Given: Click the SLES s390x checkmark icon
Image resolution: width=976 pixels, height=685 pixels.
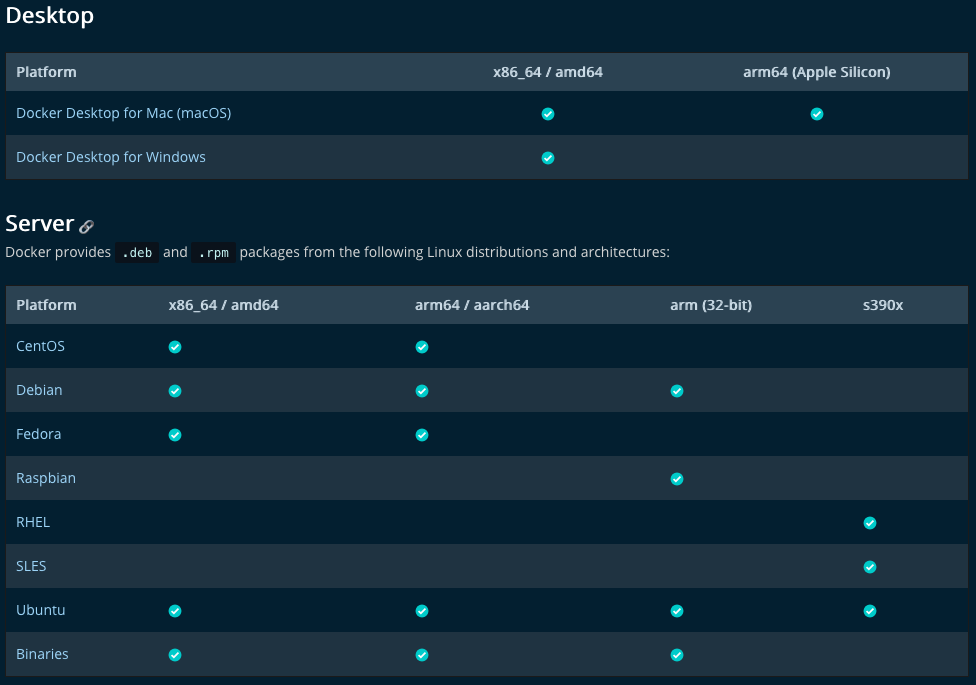Looking at the screenshot, I should coord(870,567).
